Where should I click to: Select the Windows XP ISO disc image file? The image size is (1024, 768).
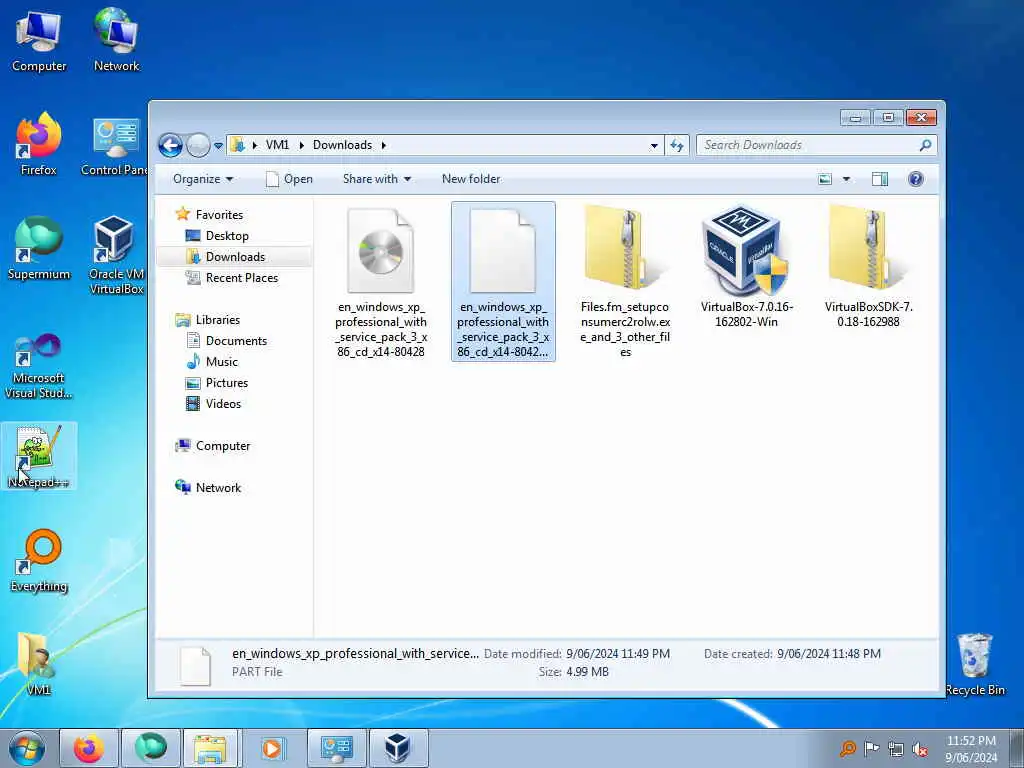click(x=381, y=282)
